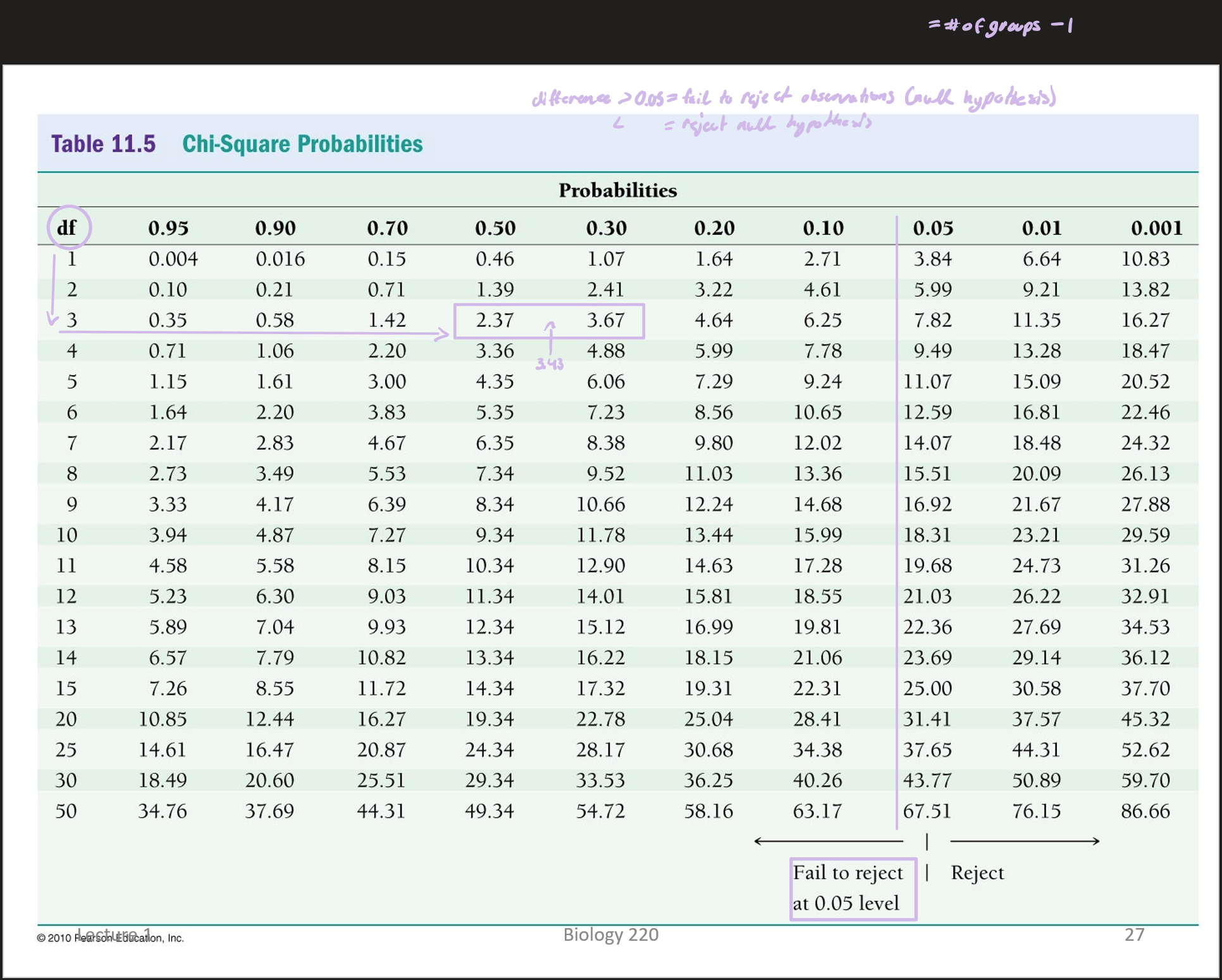
Task: Select the 0.50 probability column header
Action: pyautogui.click(x=495, y=228)
